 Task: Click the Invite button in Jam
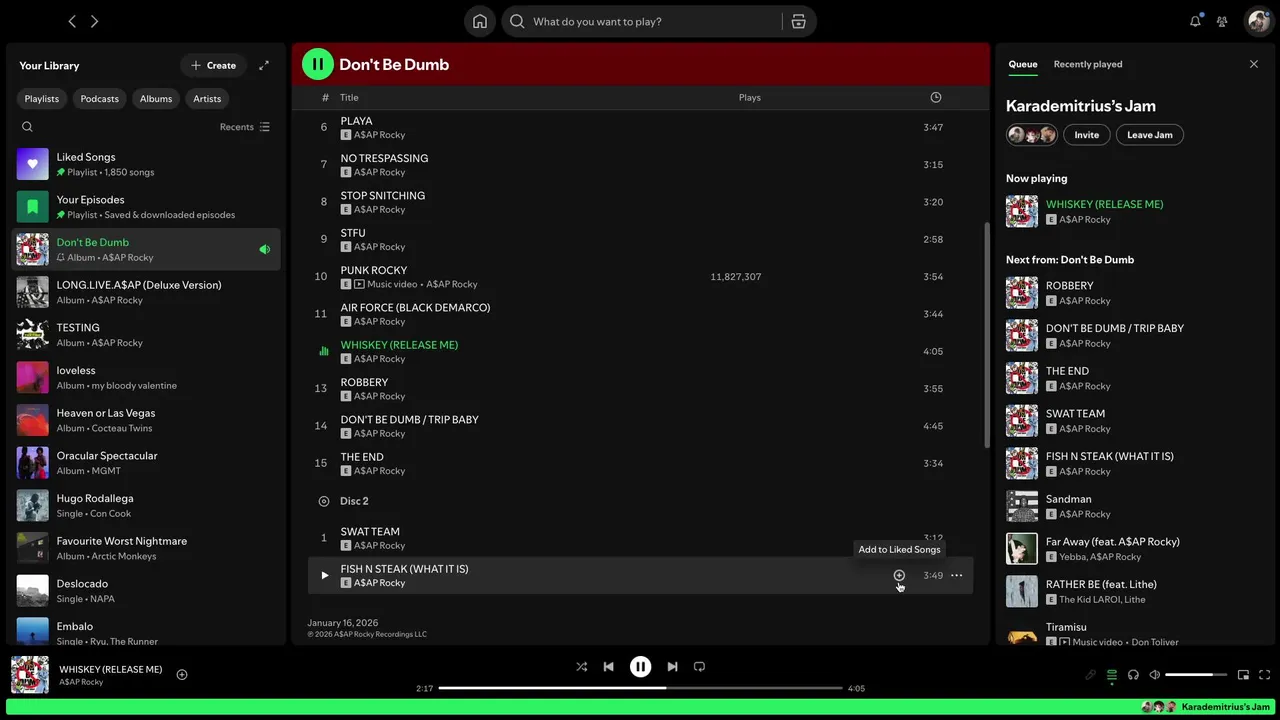(x=1087, y=135)
